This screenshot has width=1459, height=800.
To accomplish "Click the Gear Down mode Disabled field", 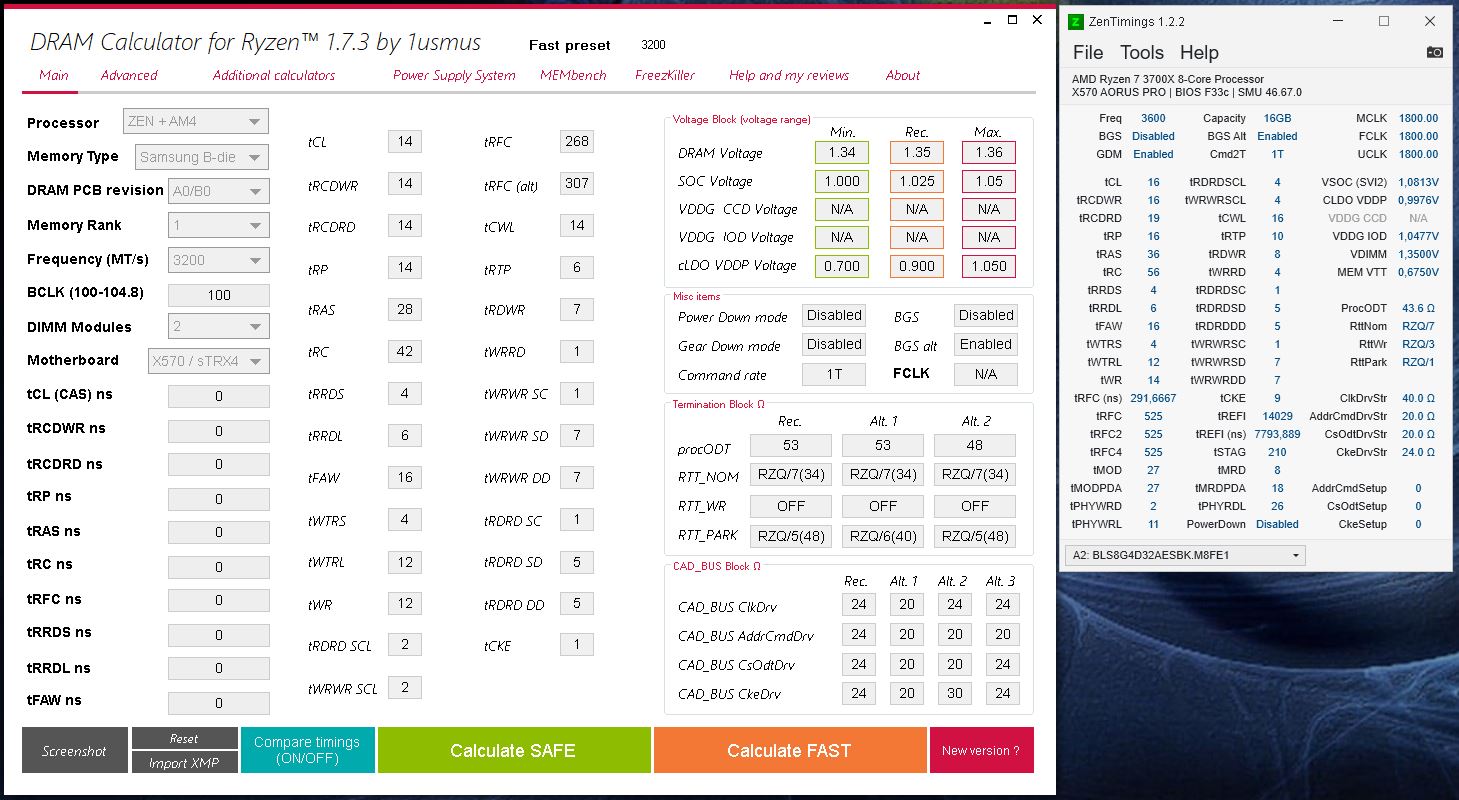I will coord(834,344).
